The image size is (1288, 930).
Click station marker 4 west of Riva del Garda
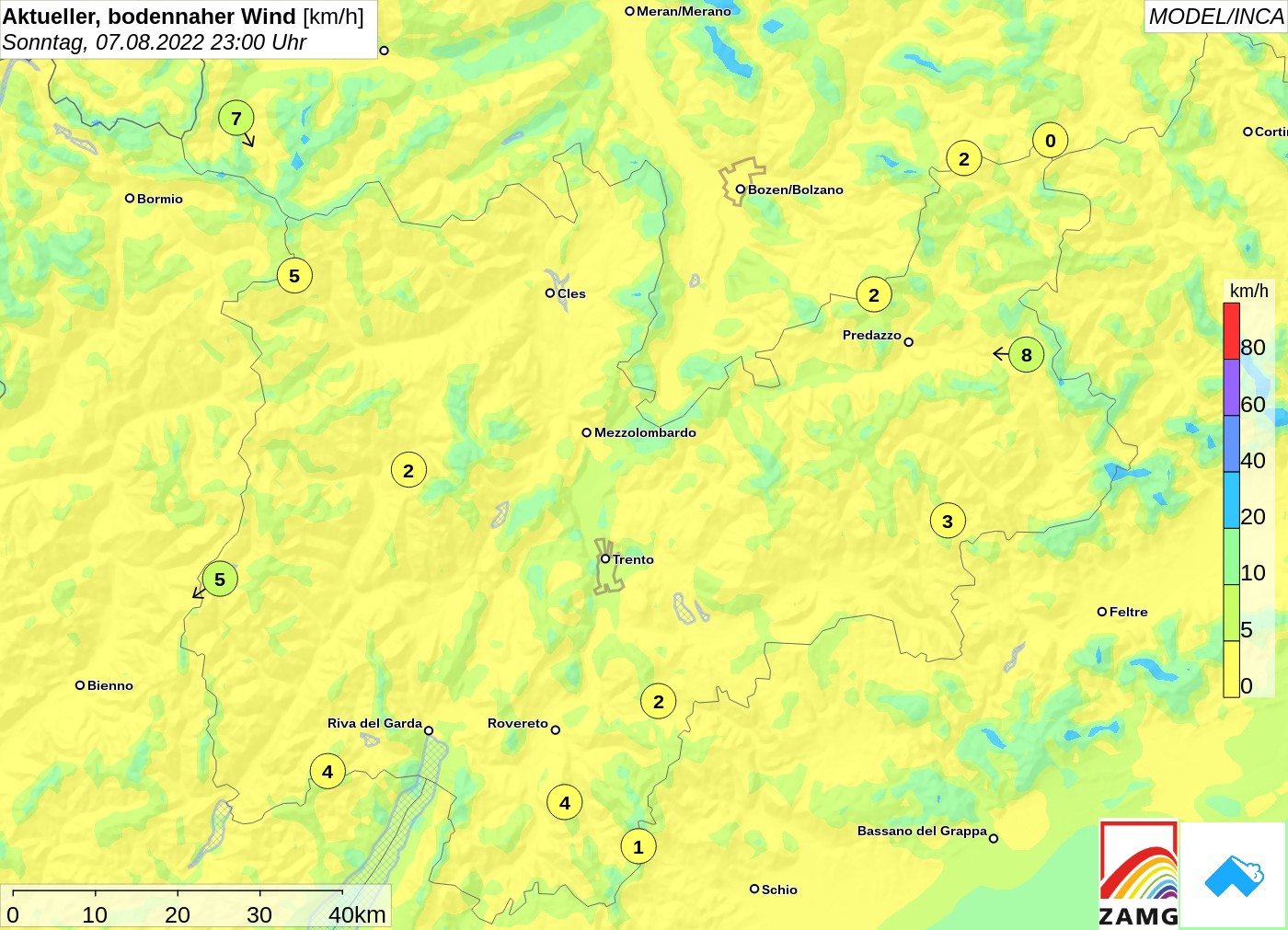tap(328, 771)
